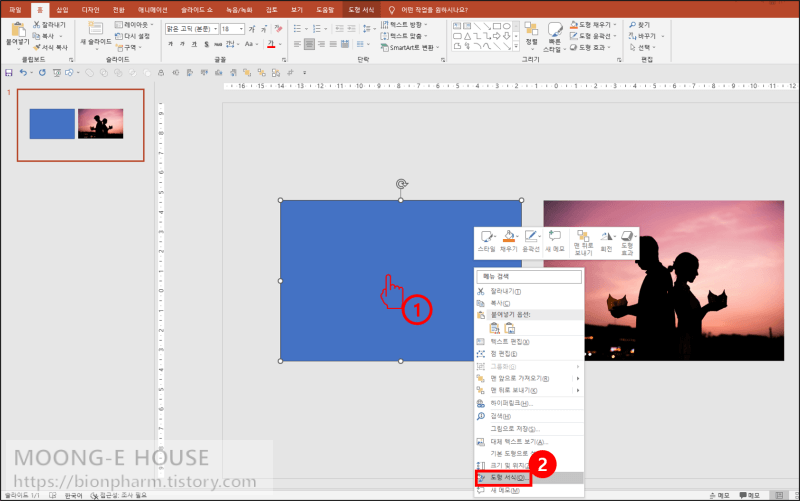Image resolution: width=800 pixels, height=501 pixels.
Task: Click the increase font size icon
Action: (x=252, y=29)
